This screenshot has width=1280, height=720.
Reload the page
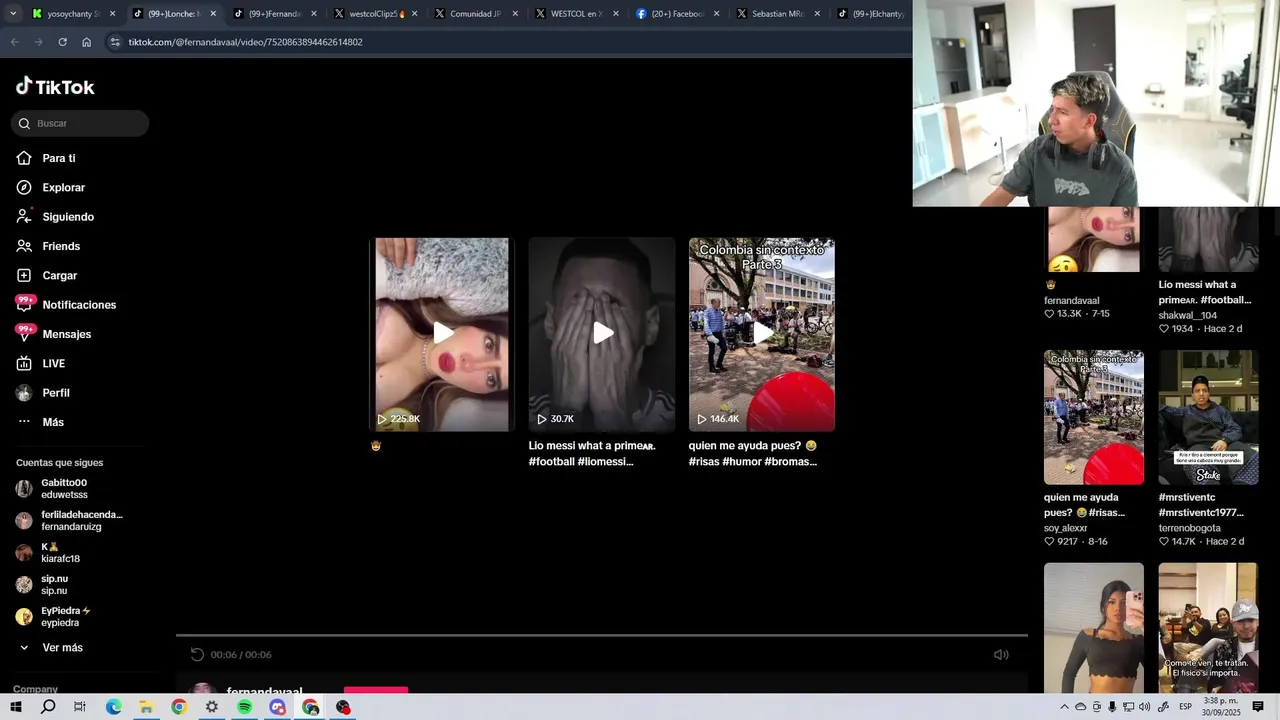tap(62, 42)
